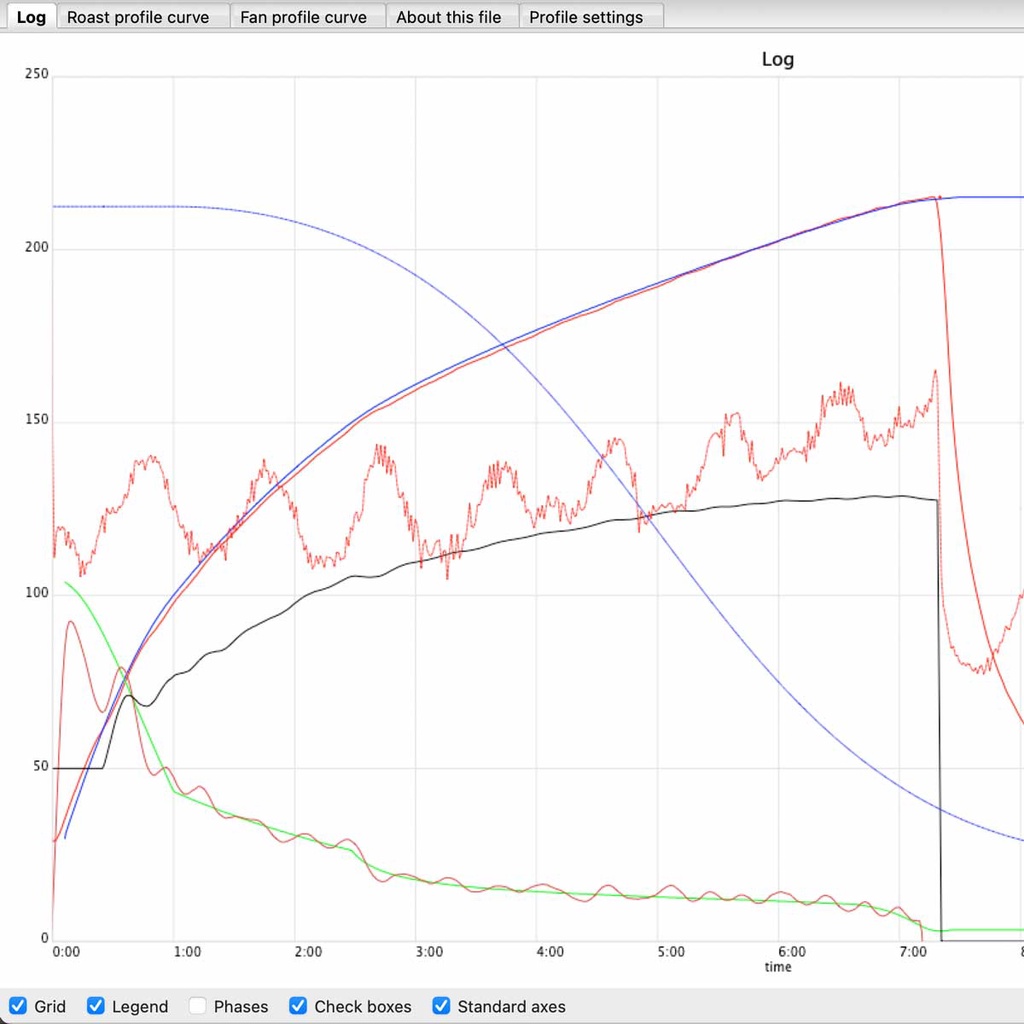1024x1024 pixels.
Task: Click the 0:00 tick label on time axis
Action: coord(65,952)
